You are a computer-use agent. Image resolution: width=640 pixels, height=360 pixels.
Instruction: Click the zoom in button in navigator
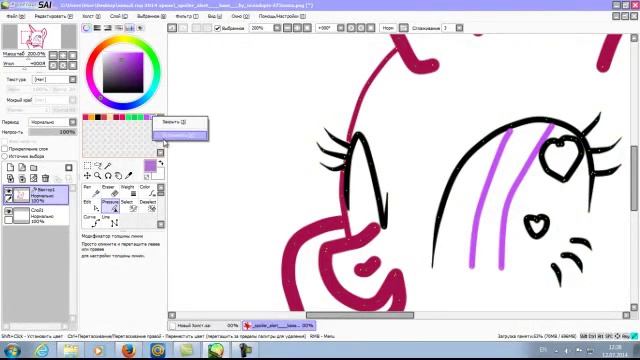pos(63,55)
